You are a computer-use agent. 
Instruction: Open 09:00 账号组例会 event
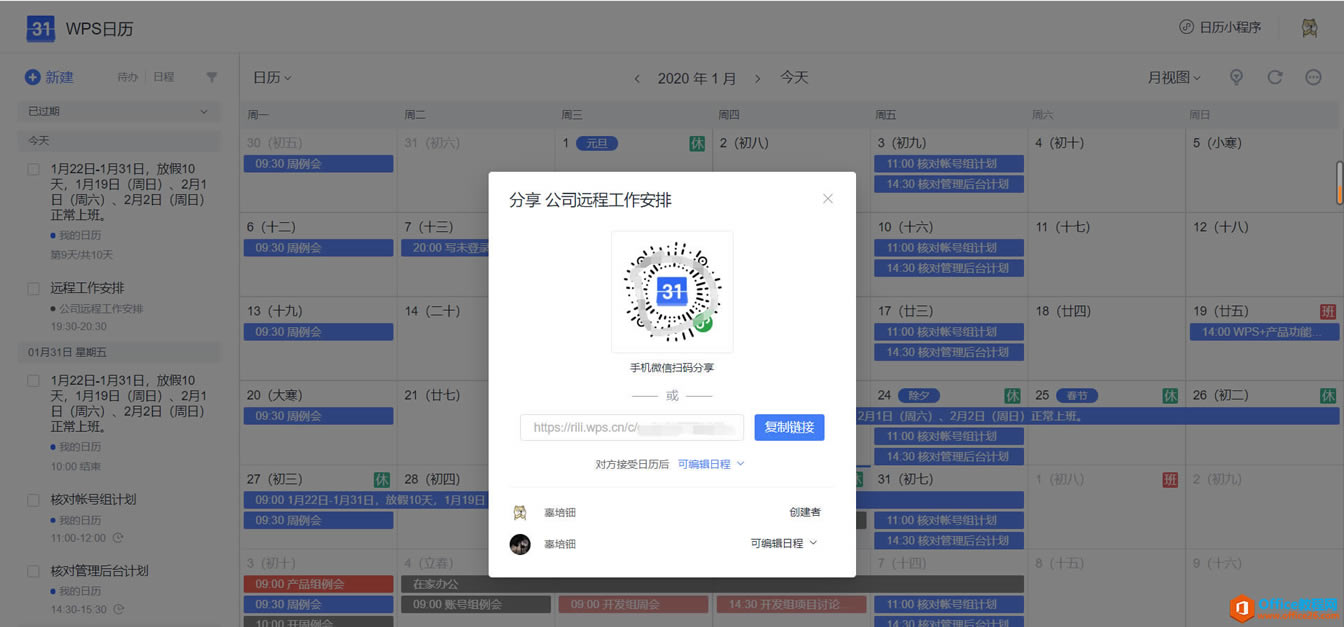tap(476, 604)
